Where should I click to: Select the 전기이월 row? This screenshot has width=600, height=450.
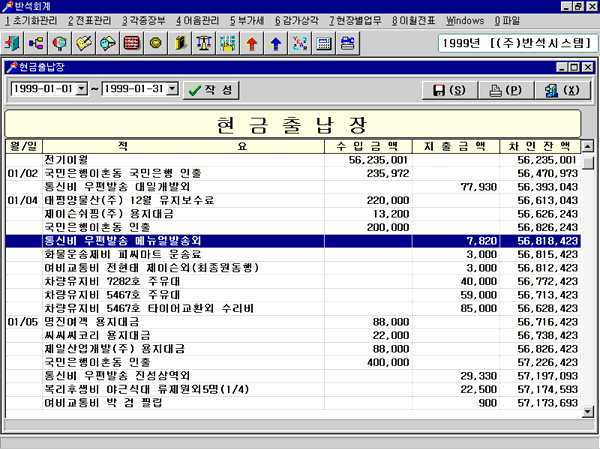pyautogui.click(x=293, y=160)
